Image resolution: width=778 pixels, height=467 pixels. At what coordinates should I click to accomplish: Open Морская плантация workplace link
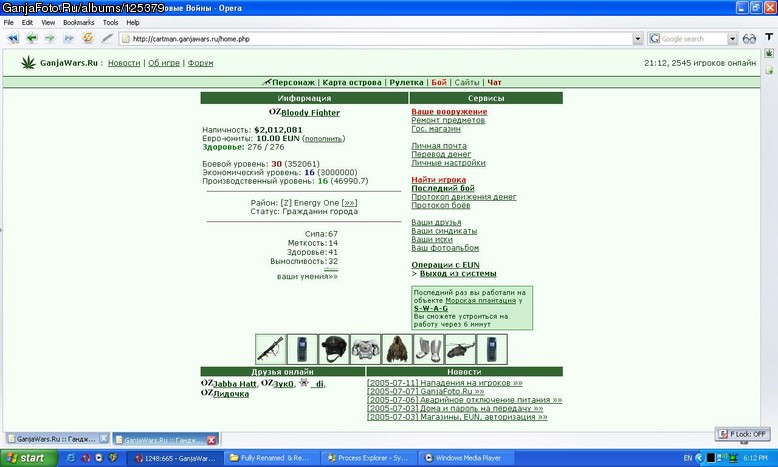(x=481, y=300)
